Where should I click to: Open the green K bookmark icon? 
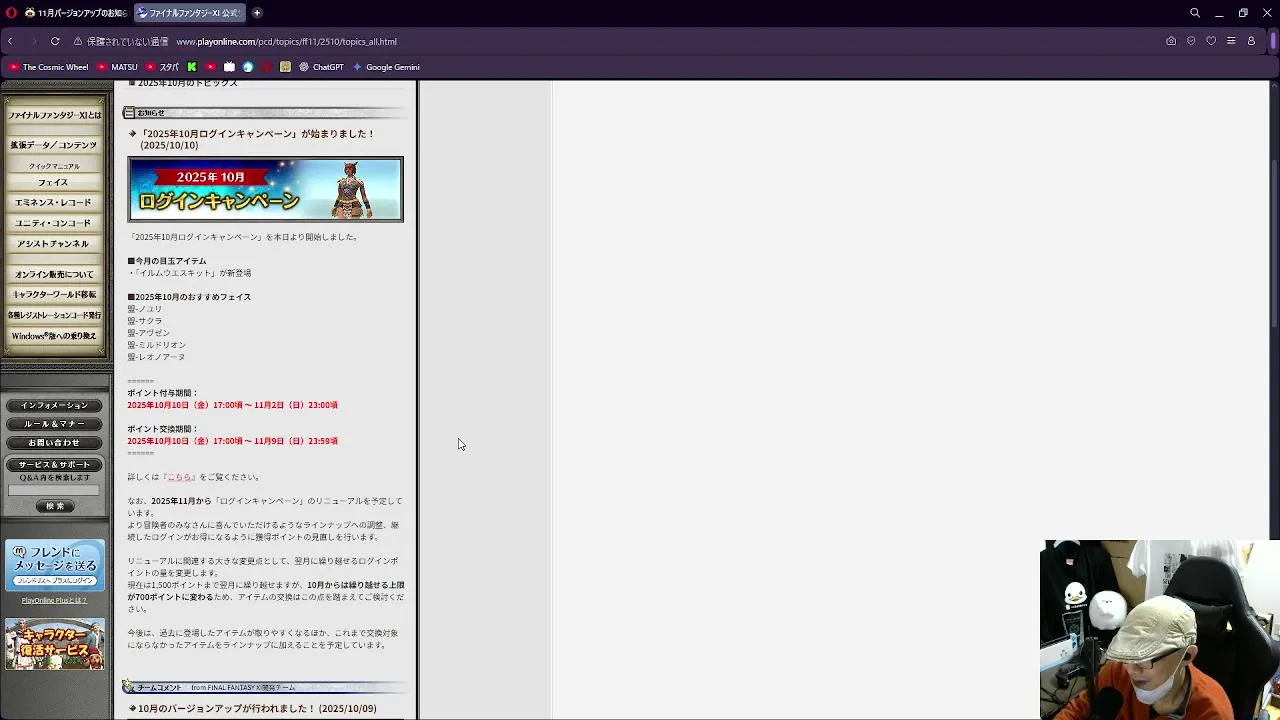click(x=192, y=67)
